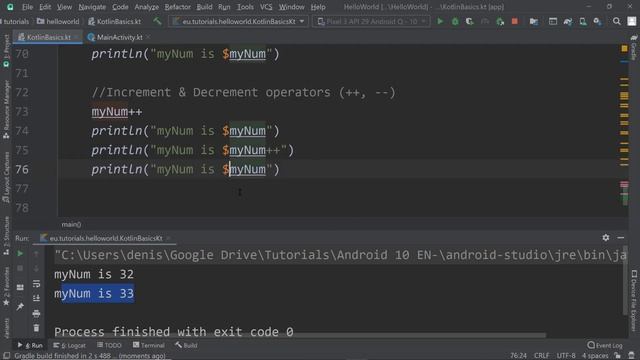Click the 'myNum is 32' console output
640x360 pixels.
94,274
